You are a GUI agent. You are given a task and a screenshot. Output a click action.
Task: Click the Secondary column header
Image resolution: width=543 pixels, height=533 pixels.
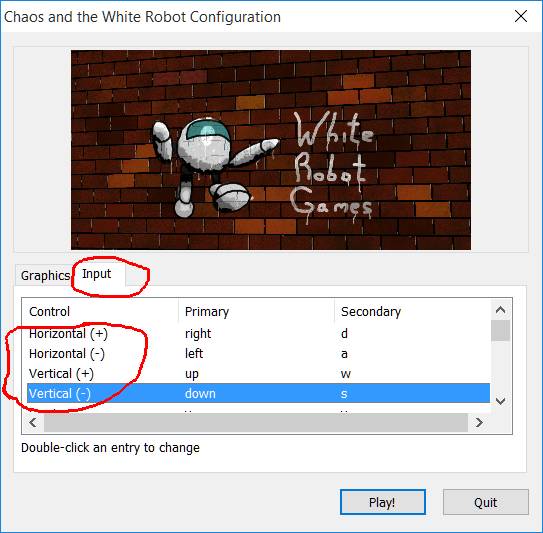pos(413,311)
